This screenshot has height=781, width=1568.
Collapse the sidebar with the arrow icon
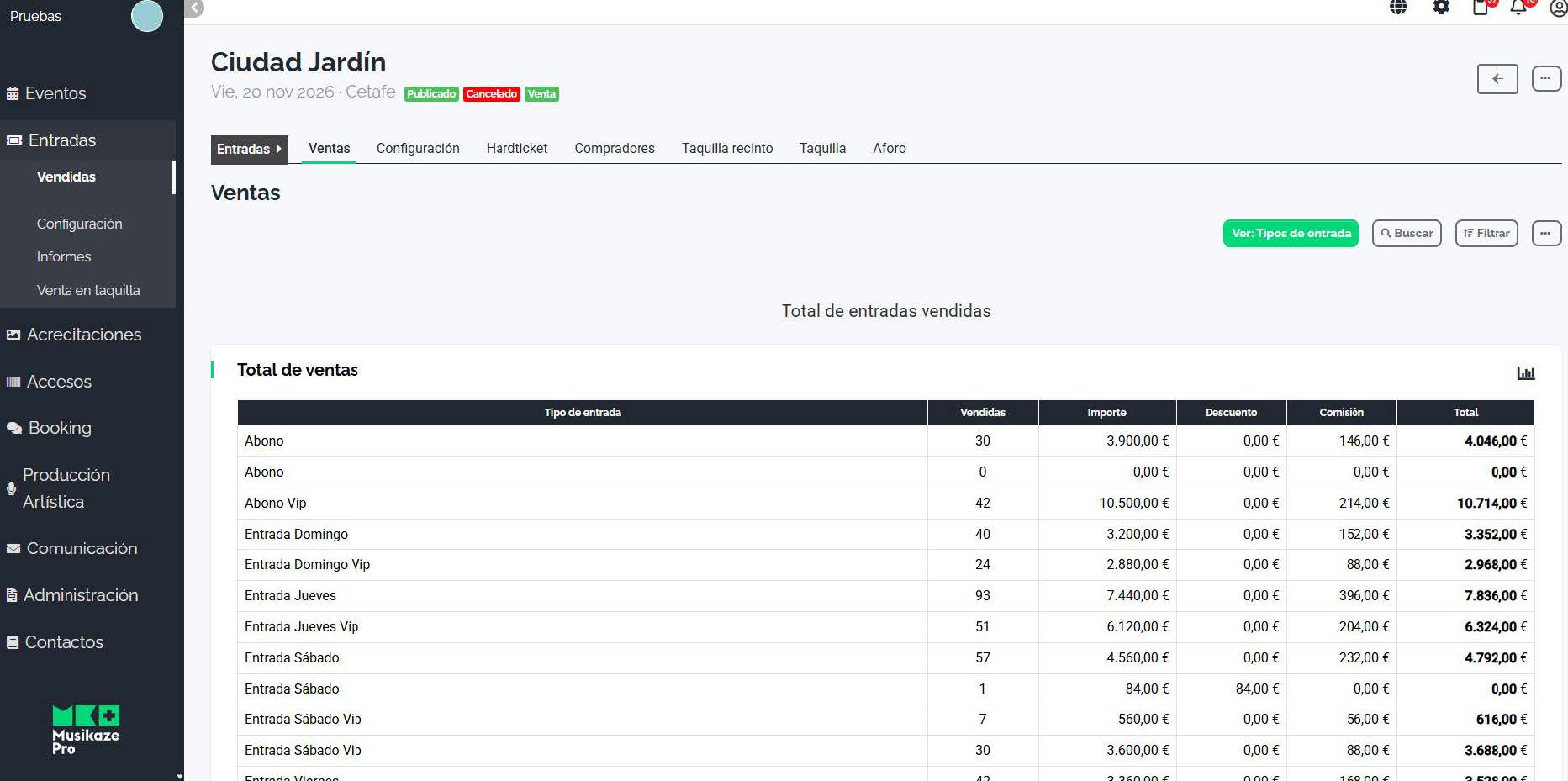pos(194,8)
